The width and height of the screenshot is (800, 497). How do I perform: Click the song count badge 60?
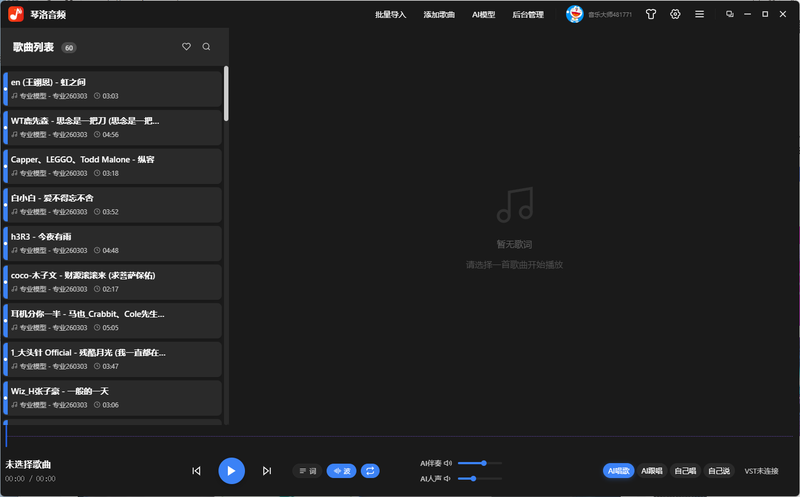coord(69,47)
